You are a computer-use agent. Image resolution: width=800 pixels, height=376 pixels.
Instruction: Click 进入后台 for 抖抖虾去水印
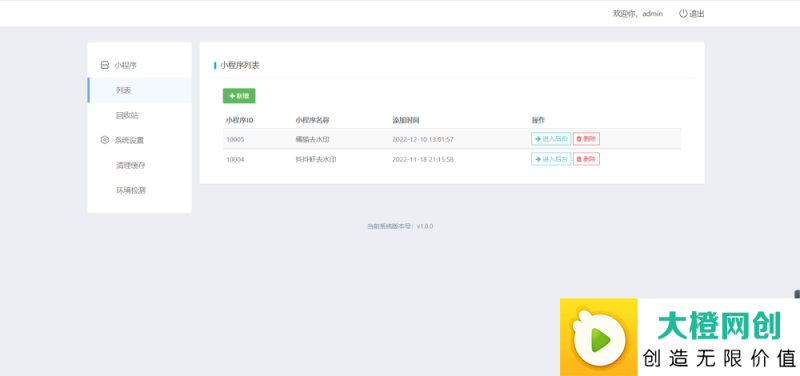(551, 159)
